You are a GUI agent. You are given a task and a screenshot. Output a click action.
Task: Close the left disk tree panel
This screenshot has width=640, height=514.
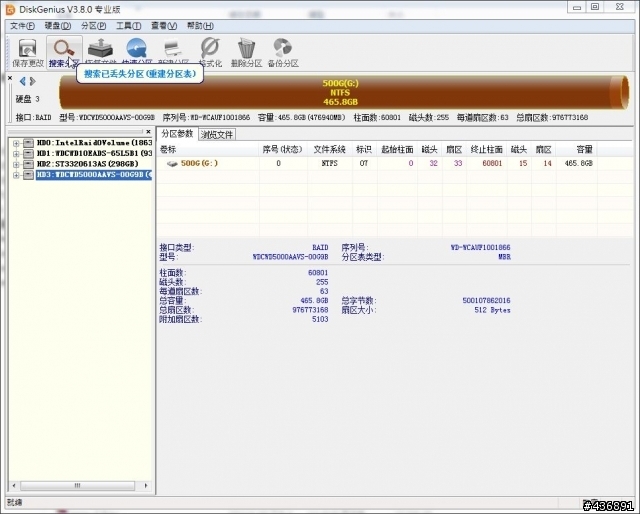(148, 131)
